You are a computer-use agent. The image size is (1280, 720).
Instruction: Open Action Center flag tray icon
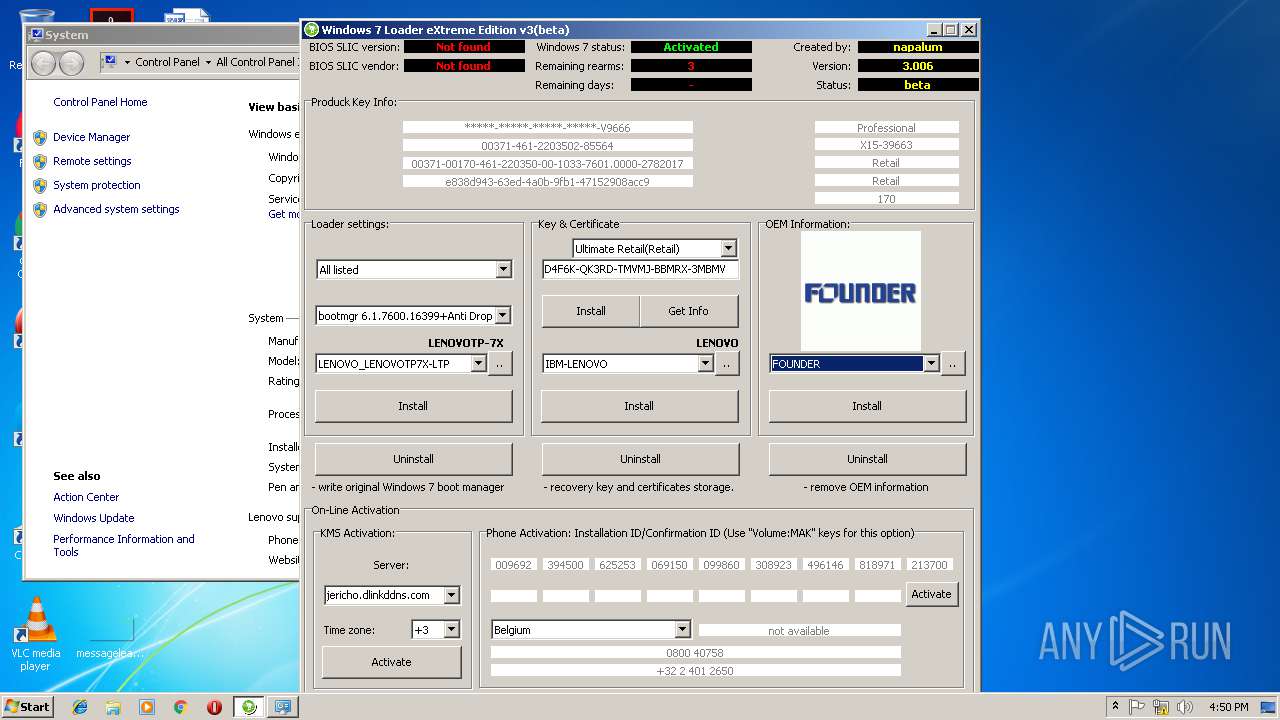click(1138, 707)
